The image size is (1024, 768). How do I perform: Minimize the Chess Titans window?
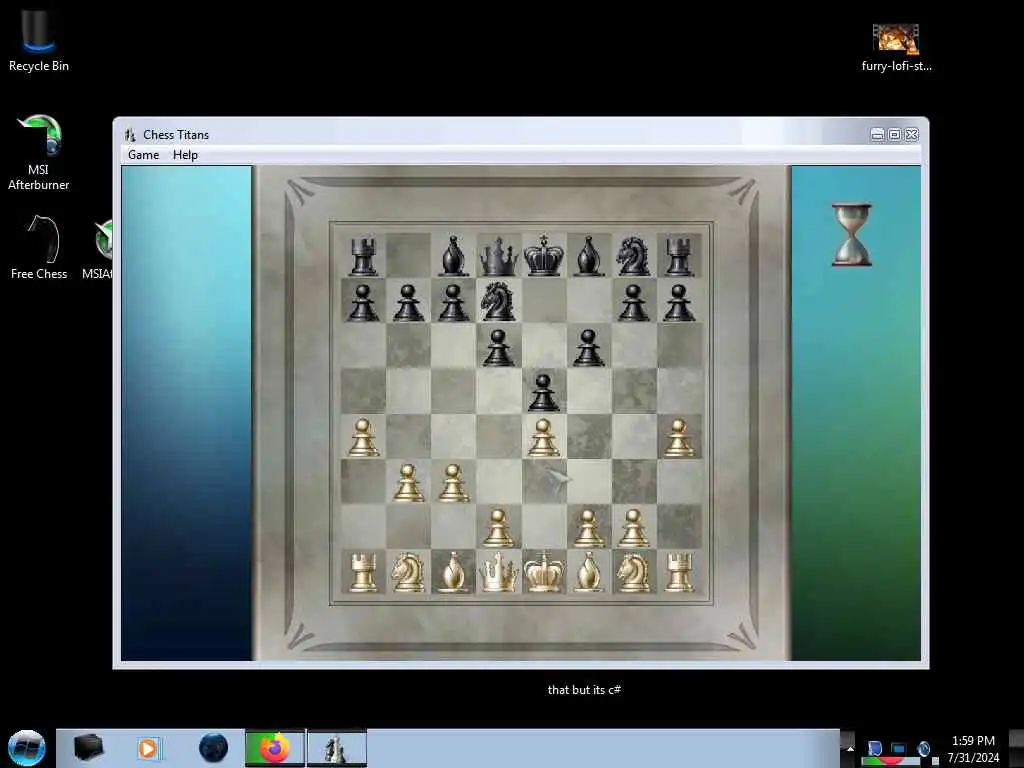(x=878, y=135)
